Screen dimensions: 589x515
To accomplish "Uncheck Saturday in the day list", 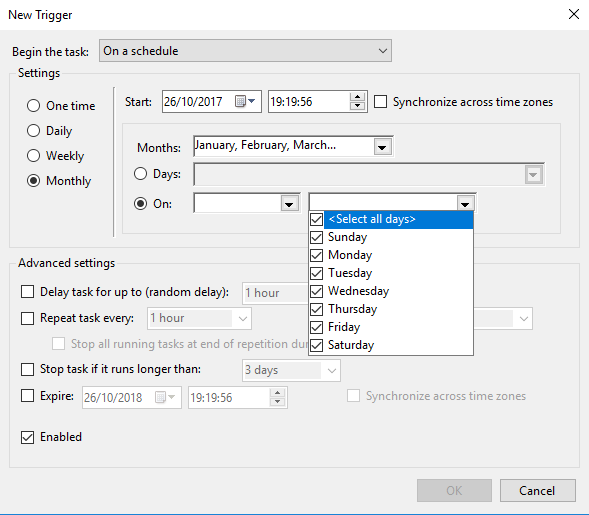I will pyautogui.click(x=317, y=345).
